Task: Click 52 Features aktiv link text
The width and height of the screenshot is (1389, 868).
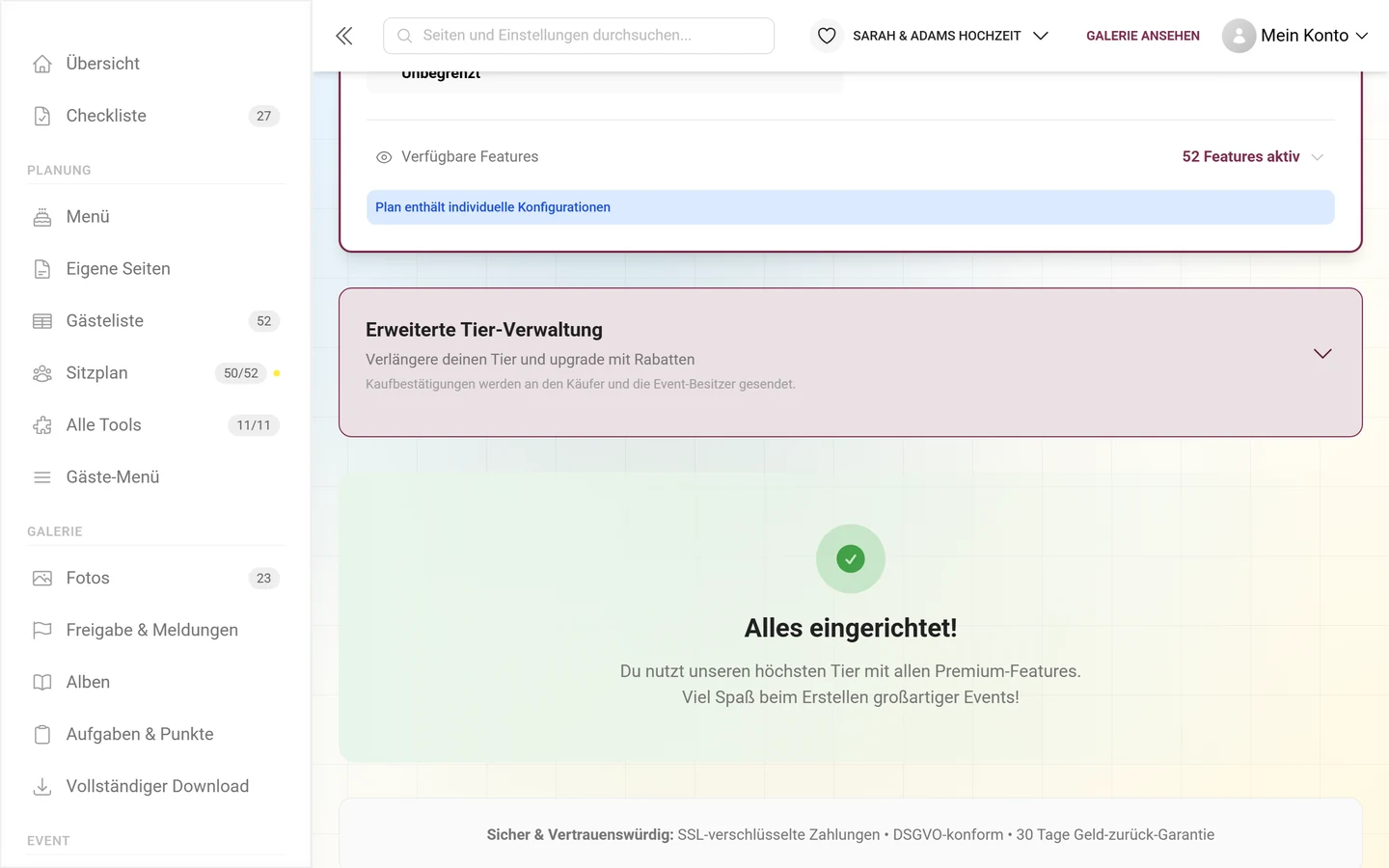Action: pyautogui.click(x=1240, y=157)
